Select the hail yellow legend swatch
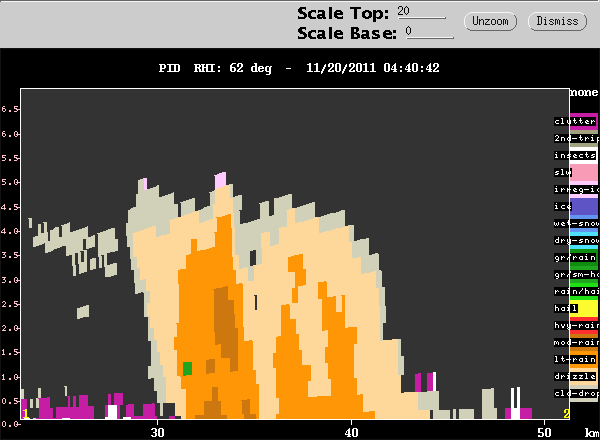The width and height of the screenshot is (600, 440). [x=584, y=308]
